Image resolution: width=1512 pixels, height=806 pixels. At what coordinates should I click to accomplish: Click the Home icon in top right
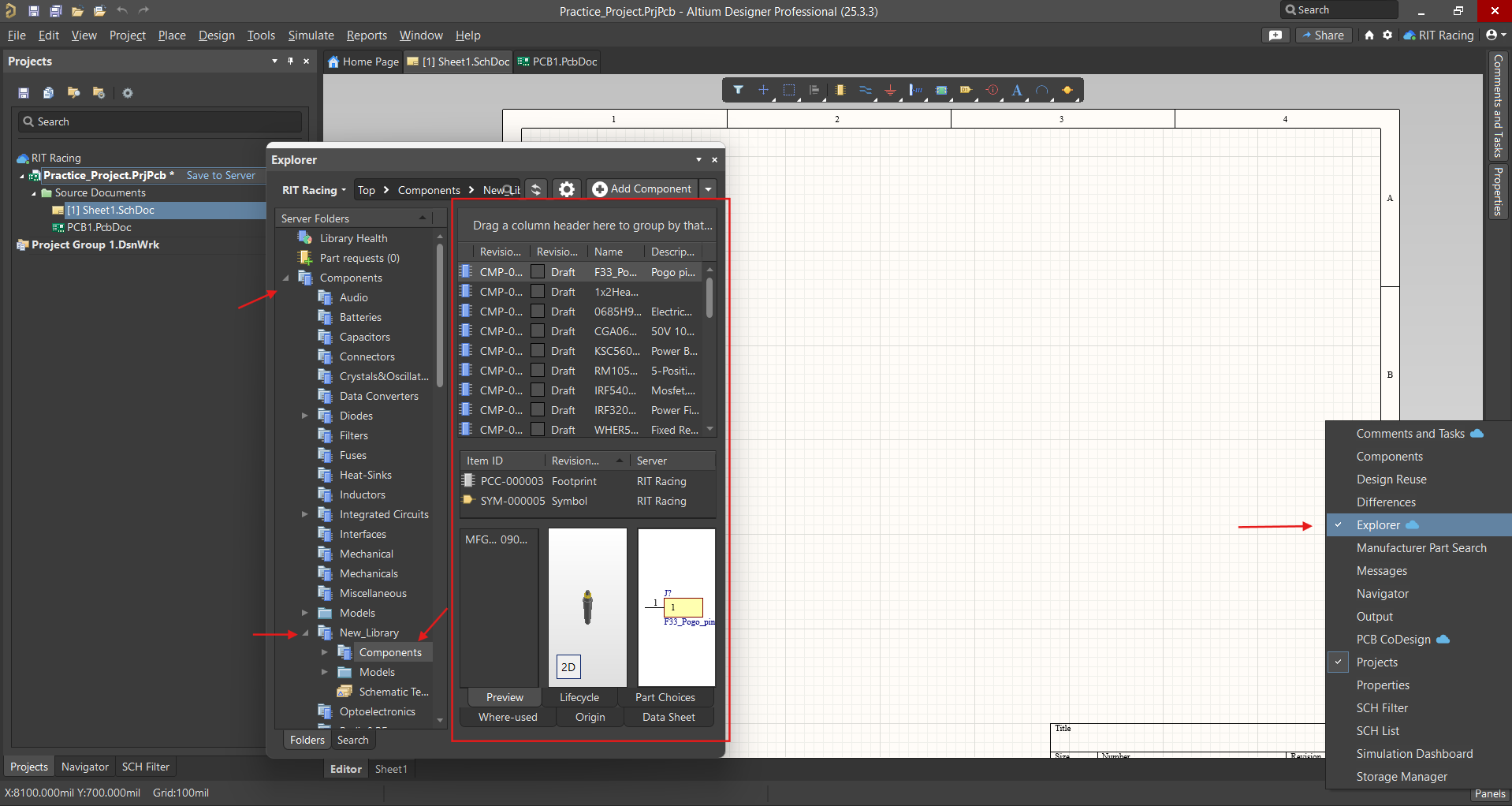tap(1369, 35)
